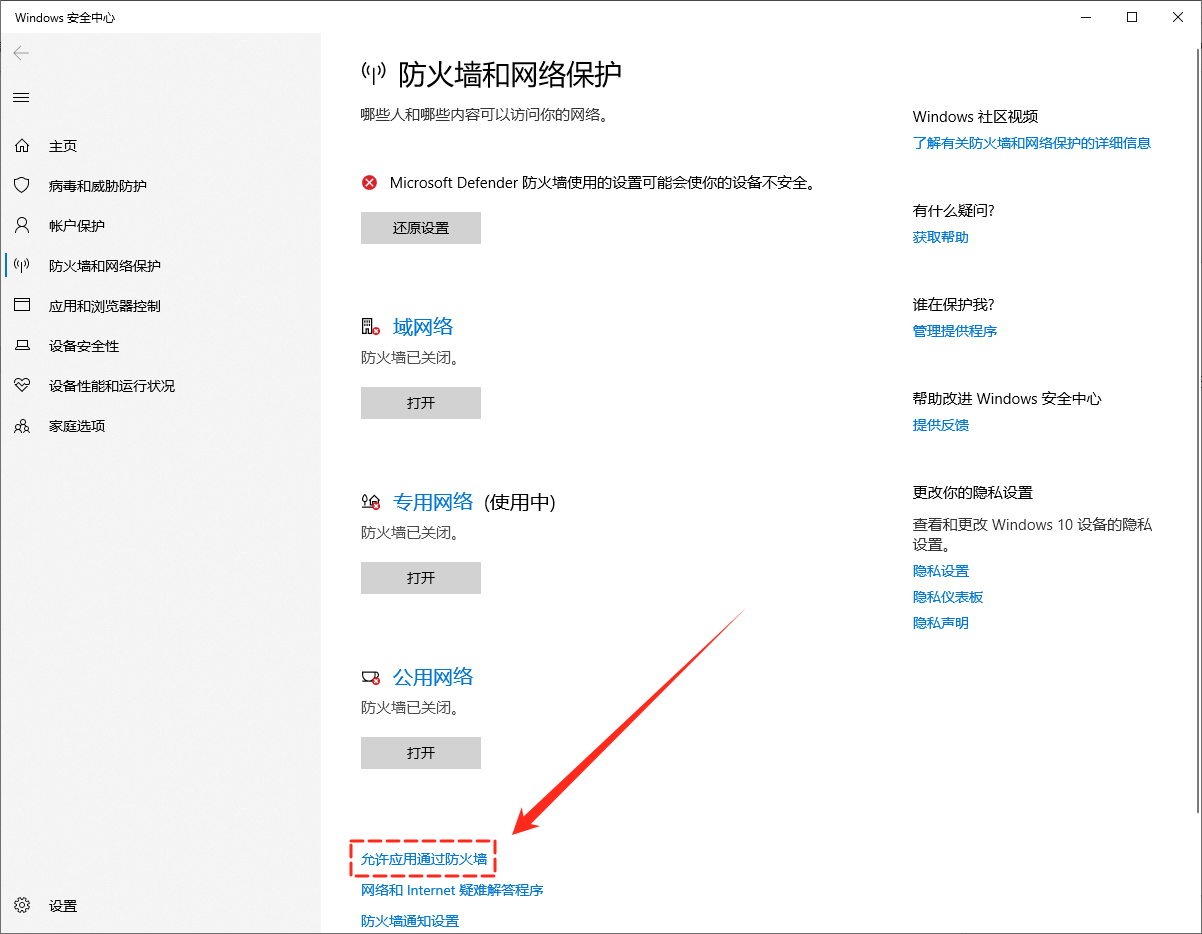Click the 有什么疑问? heading
The width and height of the screenshot is (1202, 934).
tap(954, 211)
